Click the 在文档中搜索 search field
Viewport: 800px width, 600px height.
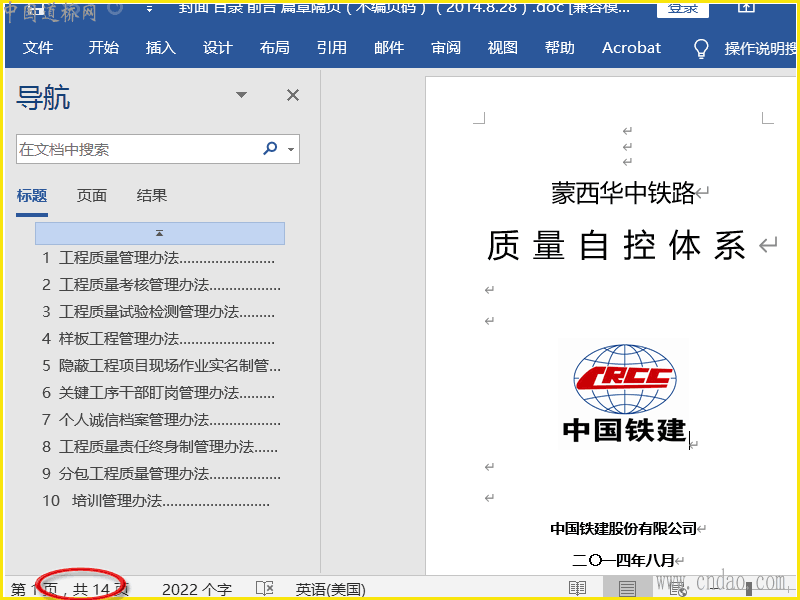(137, 149)
